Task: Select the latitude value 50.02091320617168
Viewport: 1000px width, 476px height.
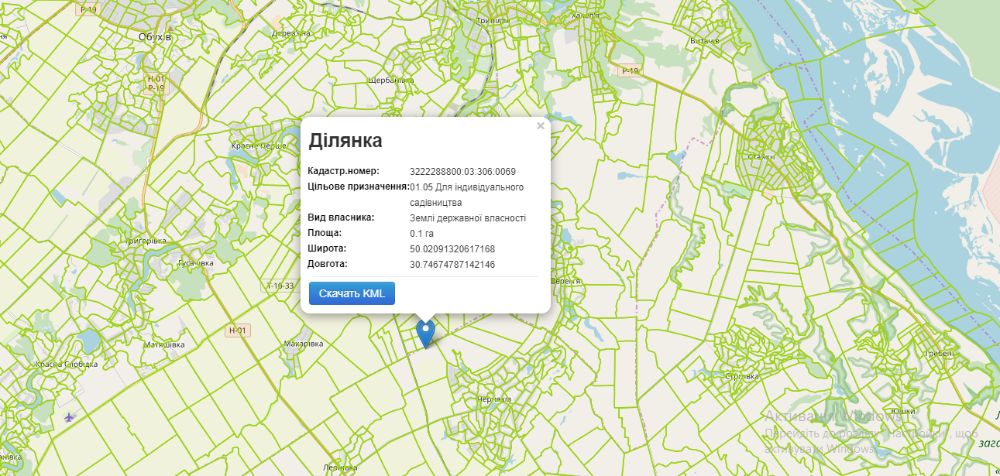Action: (x=452, y=249)
